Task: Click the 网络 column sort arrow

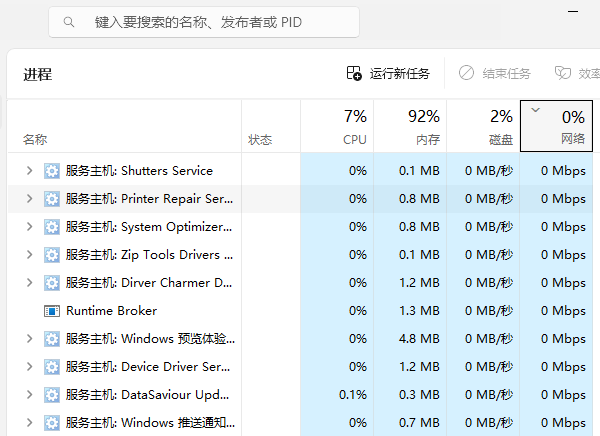Action: (x=535, y=110)
